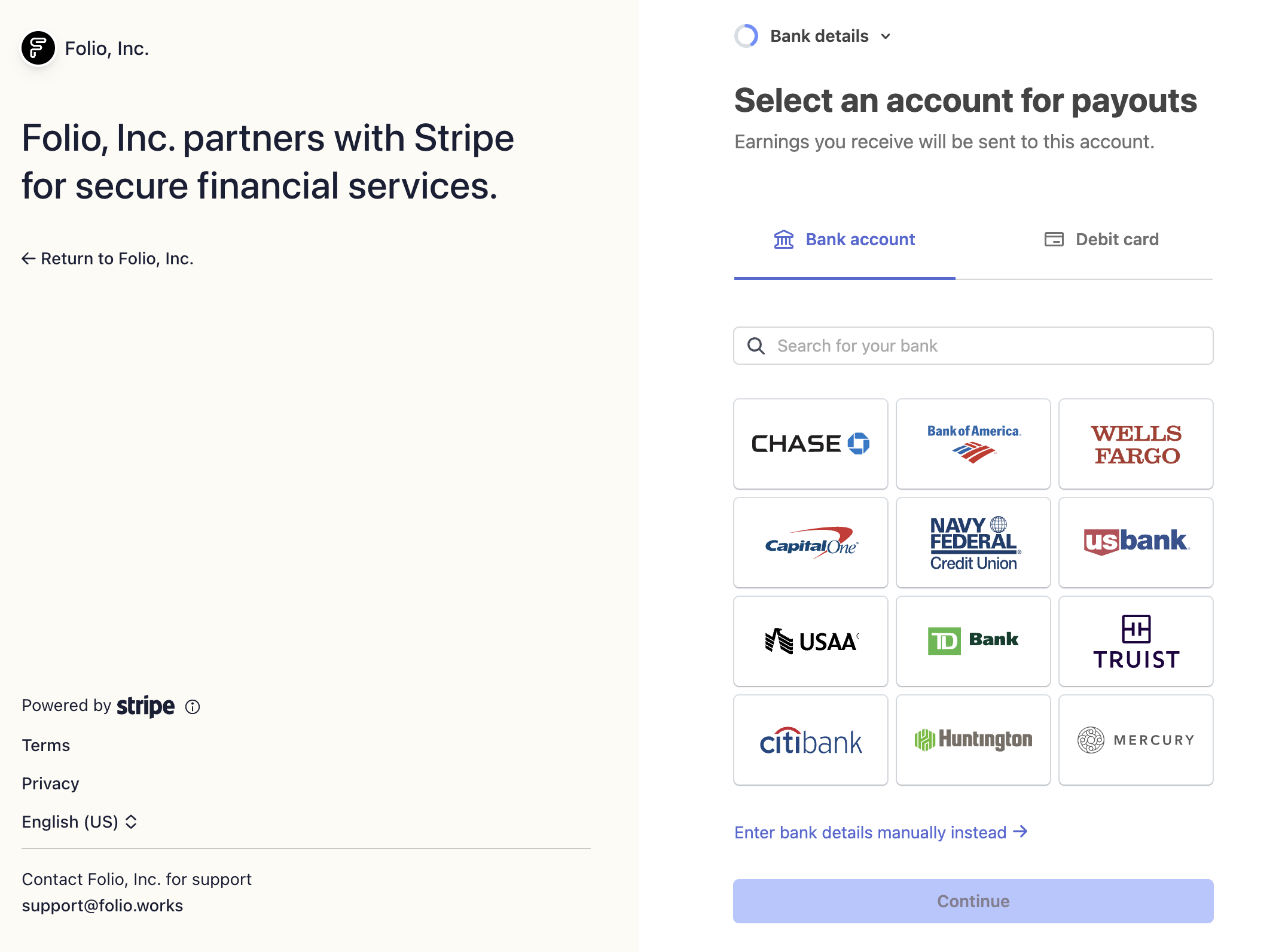This screenshot has height=952, width=1282.
Task: Select the Truist bank tile
Action: point(1136,641)
